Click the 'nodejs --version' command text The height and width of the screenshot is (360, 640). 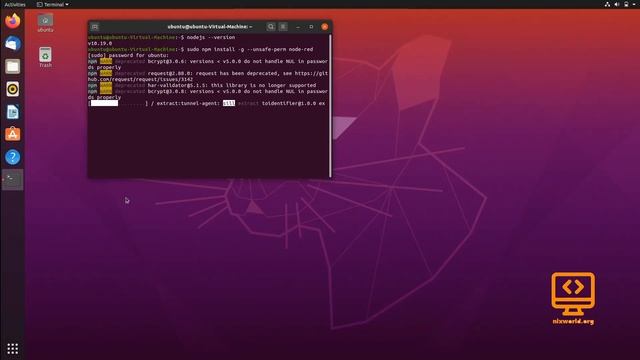pyautogui.click(x=211, y=37)
